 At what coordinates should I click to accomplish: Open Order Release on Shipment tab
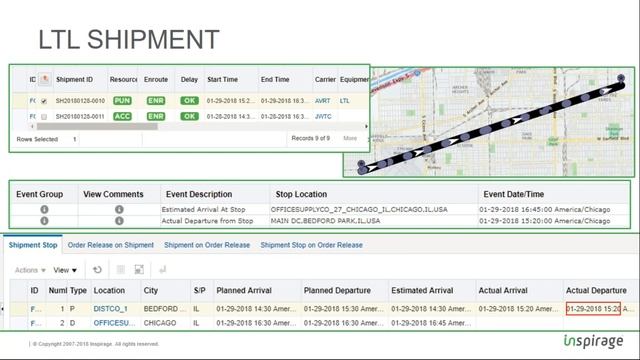click(x=111, y=245)
